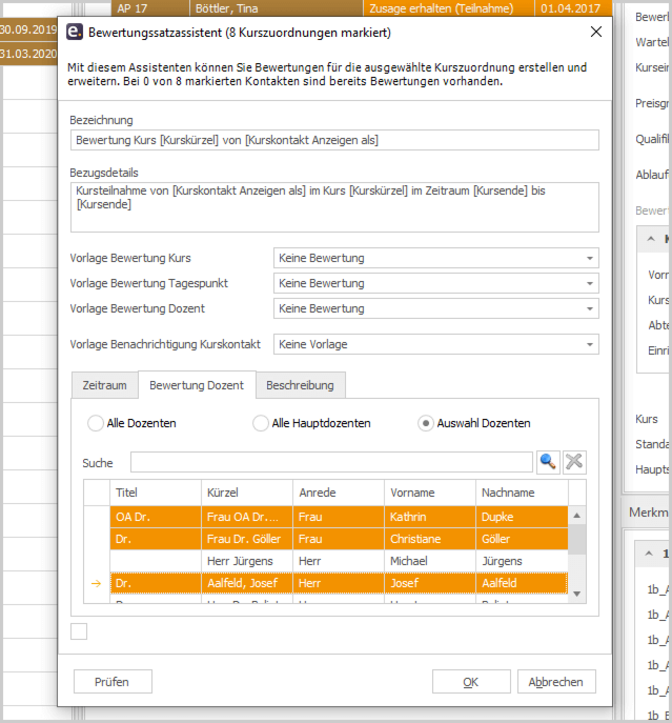
Task: Switch to the Zeitraum tab
Action: (x=105, y=385)
